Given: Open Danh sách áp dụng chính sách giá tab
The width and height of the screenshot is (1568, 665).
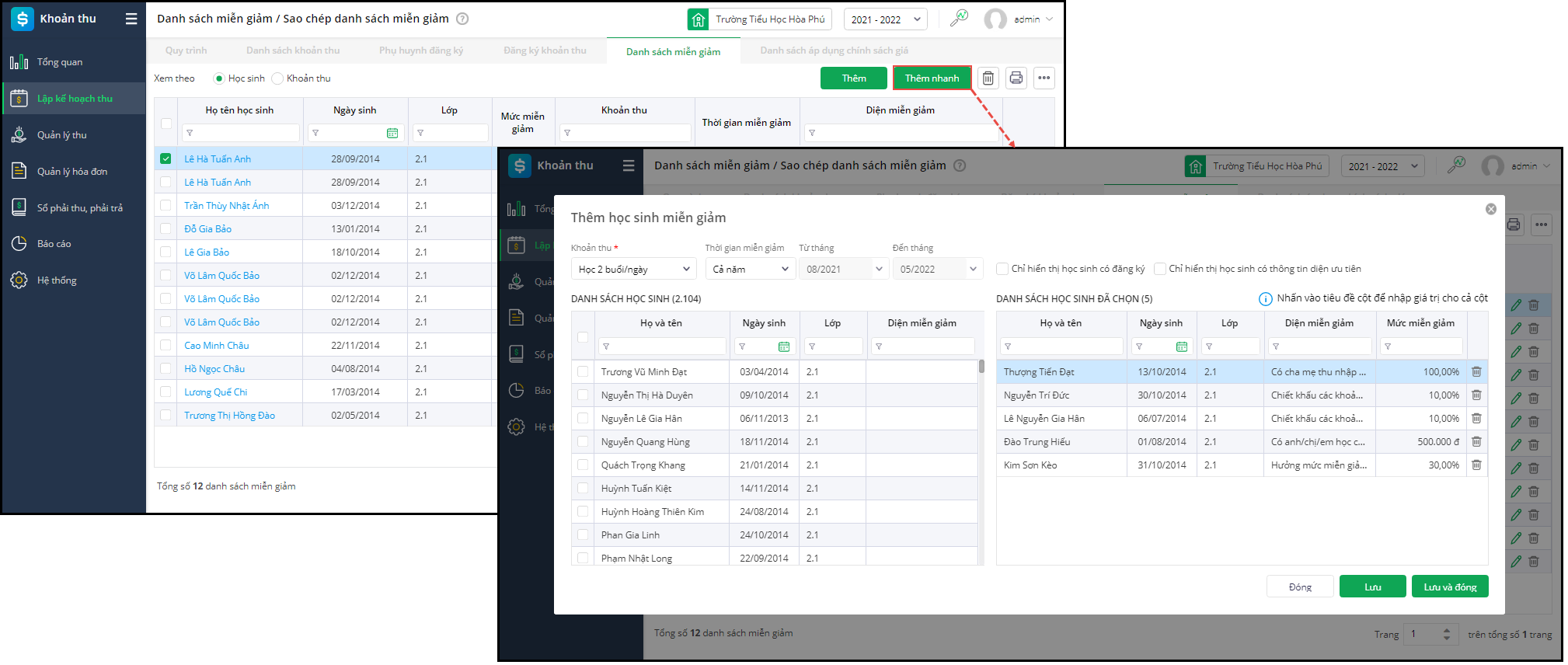Looking at the screenshot, I should tap(834, 50).
